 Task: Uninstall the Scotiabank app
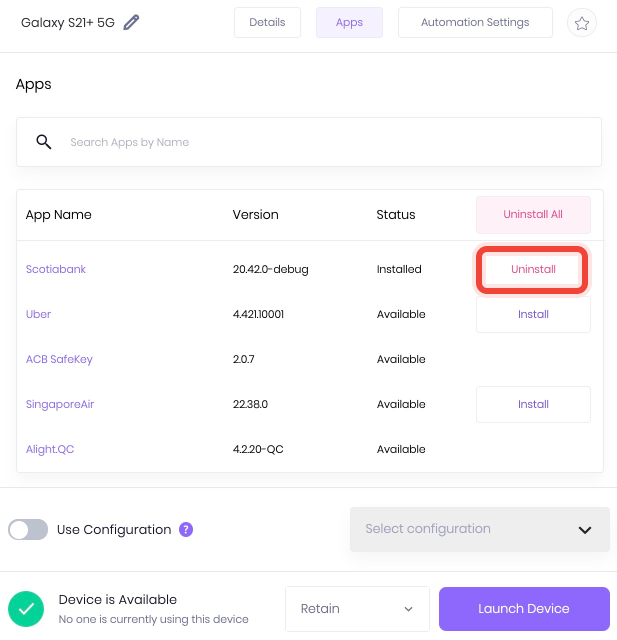533,269
